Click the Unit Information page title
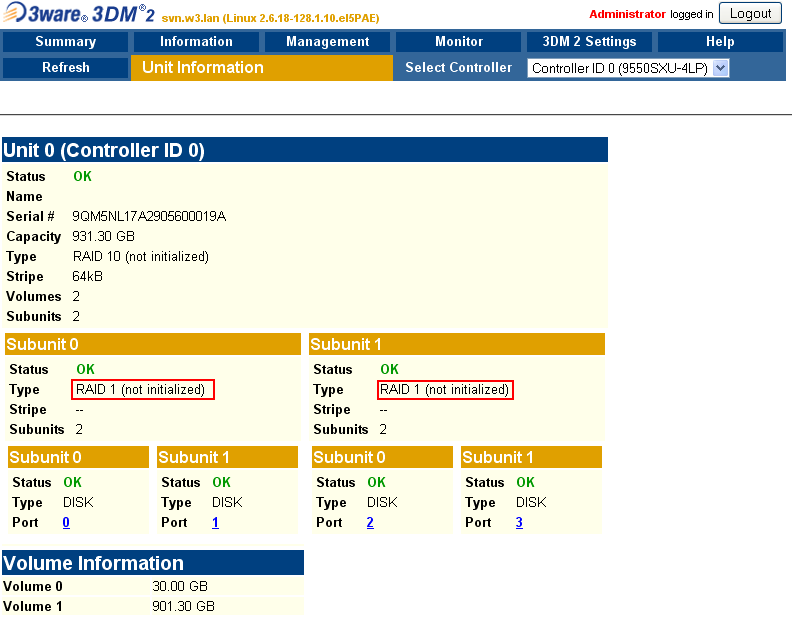 coord(203,68)
